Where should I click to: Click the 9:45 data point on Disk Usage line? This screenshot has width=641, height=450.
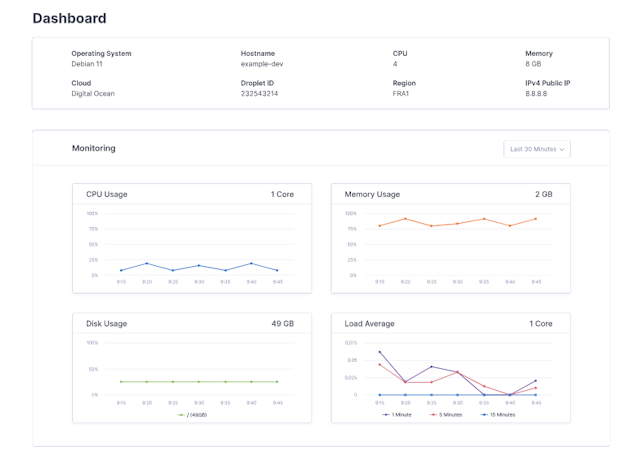point(278,381)
